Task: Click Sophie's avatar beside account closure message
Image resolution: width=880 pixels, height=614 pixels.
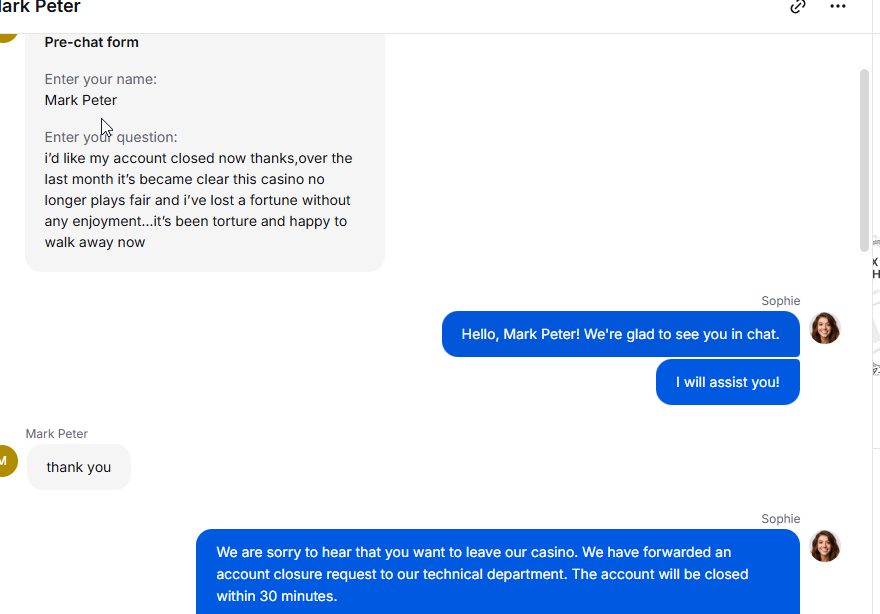Action: (824, 546)
